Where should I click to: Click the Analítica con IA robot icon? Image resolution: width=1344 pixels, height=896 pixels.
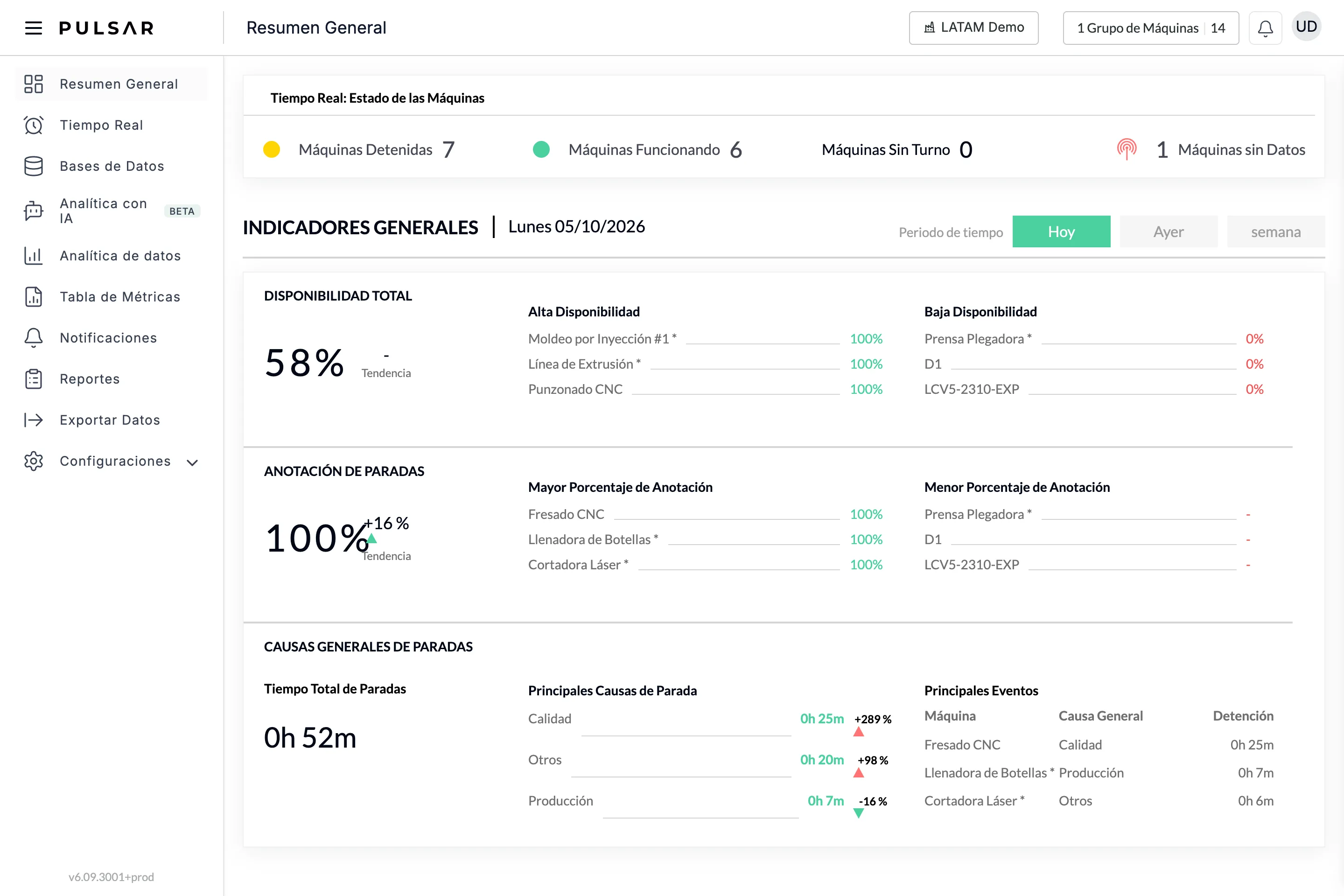(x=34, y=211)
